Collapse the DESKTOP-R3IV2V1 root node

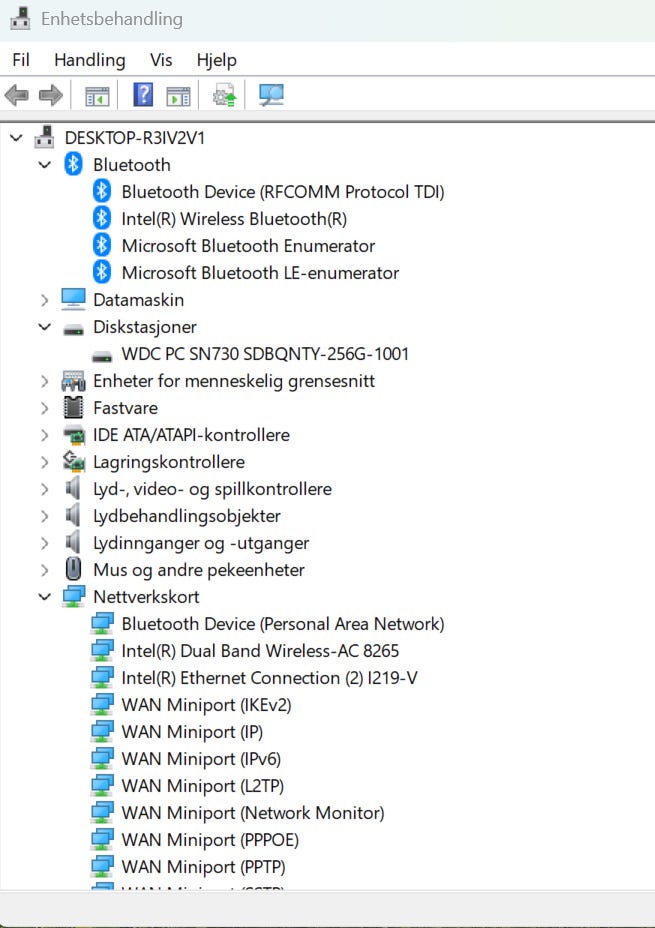click(16, 138)
